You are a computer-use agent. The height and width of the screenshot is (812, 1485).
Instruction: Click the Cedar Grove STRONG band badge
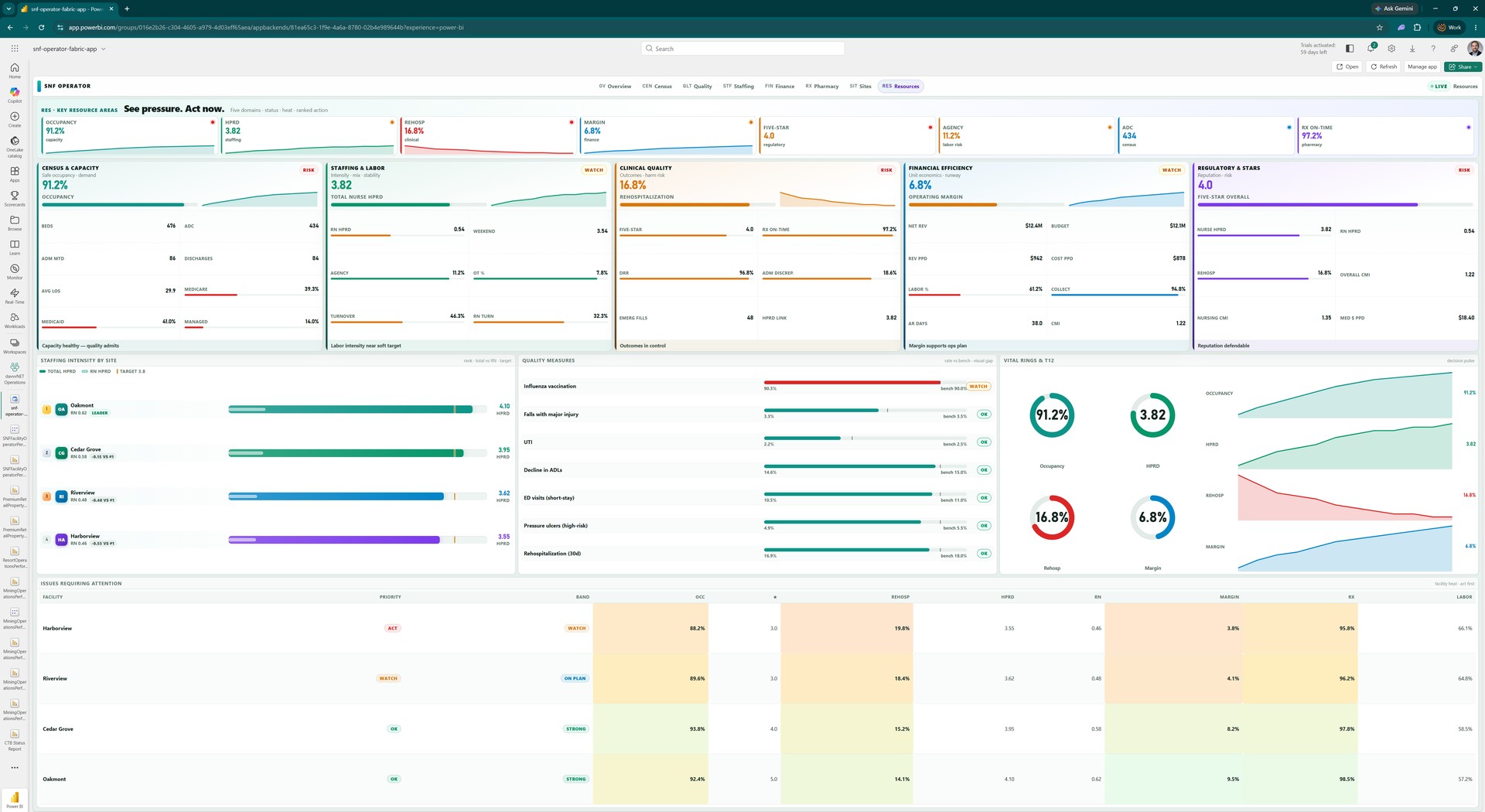(576, 728)
